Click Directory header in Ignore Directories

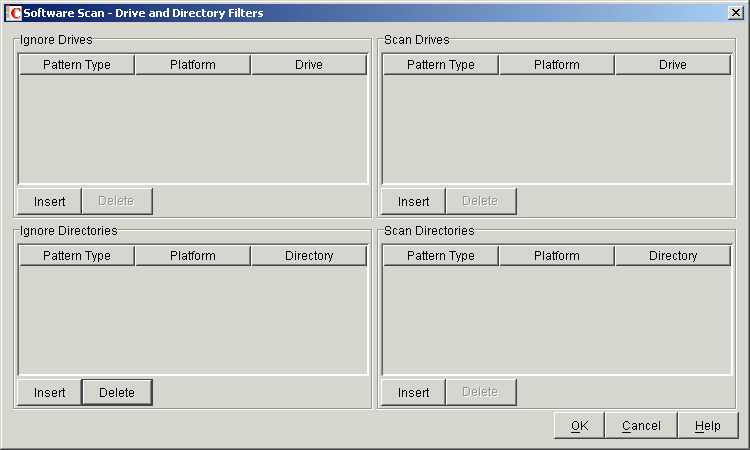pyautogui.click(x=309, y=255)
